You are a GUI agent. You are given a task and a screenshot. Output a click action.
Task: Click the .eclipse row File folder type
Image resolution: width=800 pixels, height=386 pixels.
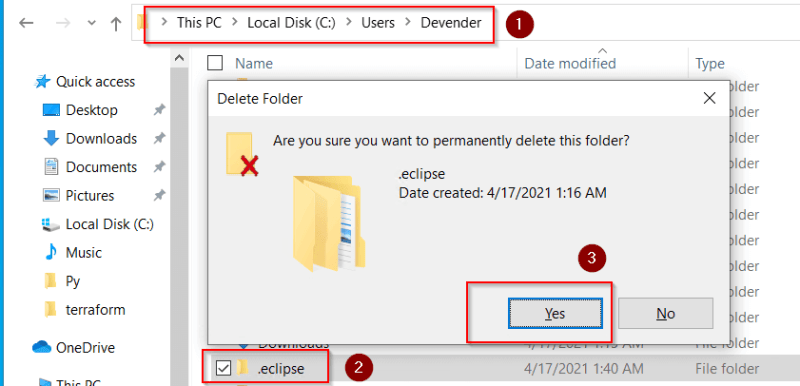pos(727,369)
